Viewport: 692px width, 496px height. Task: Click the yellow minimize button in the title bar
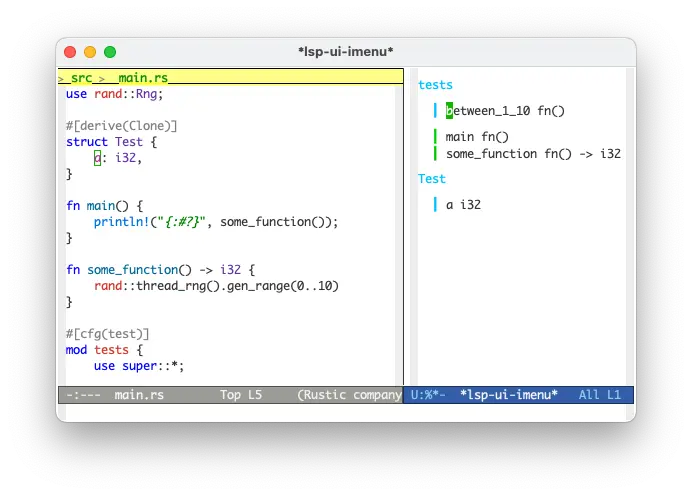coord(90,52)
